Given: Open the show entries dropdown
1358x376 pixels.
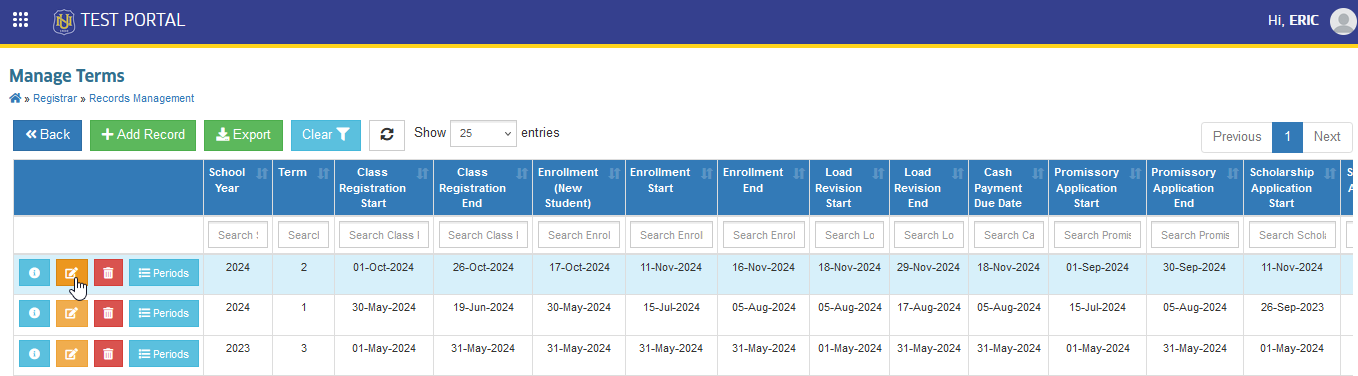Looking at the screenshot, I should [484, 133].
